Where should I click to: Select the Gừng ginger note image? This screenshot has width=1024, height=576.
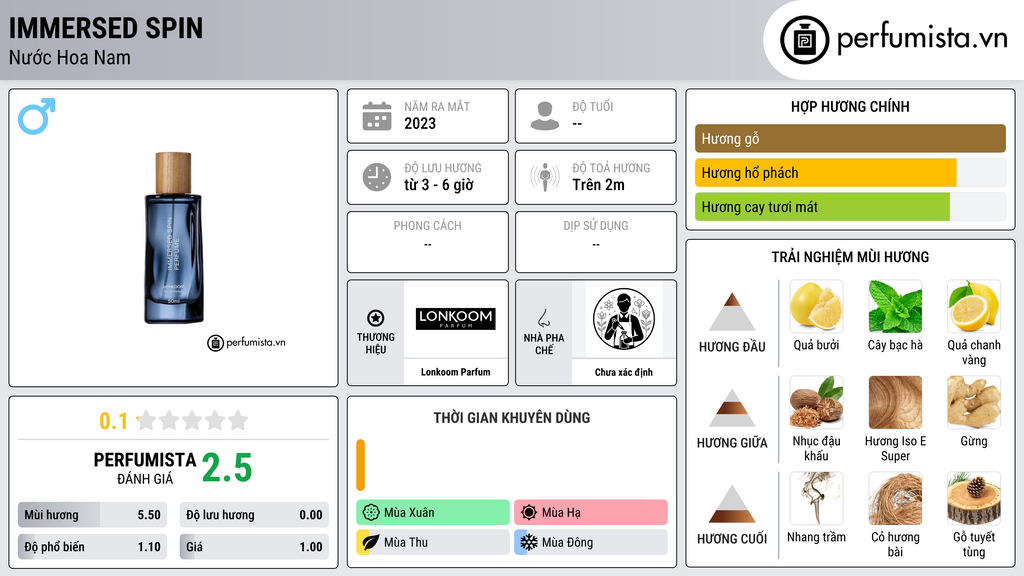[x=974, y=402]
